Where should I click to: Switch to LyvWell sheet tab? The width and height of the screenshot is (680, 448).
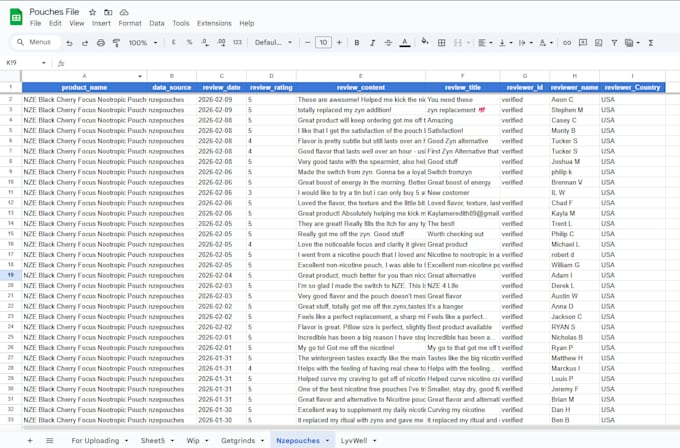point(354,441)
